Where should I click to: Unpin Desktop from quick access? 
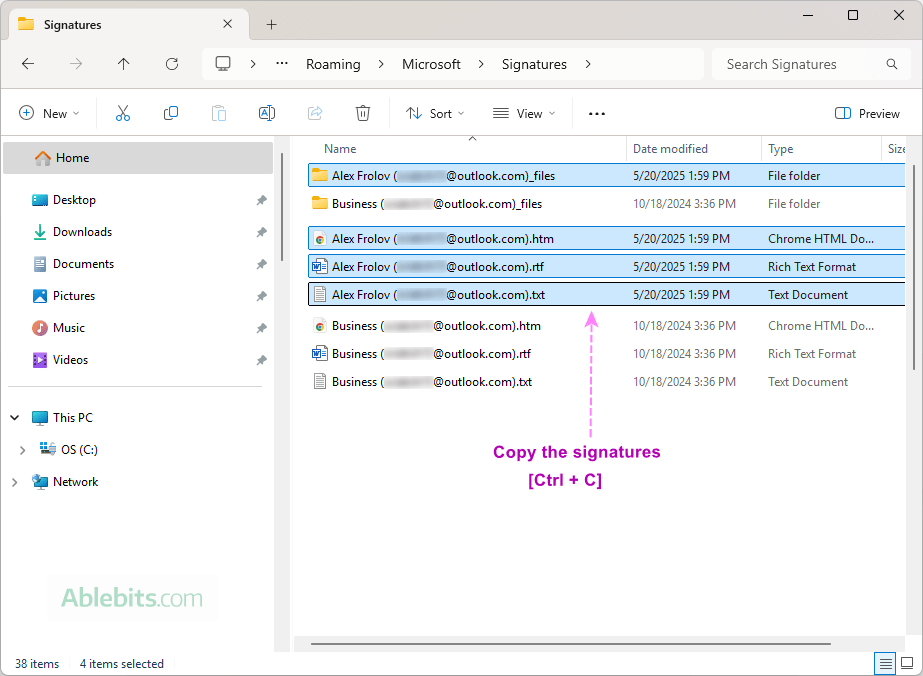click(x=261, y=200)
